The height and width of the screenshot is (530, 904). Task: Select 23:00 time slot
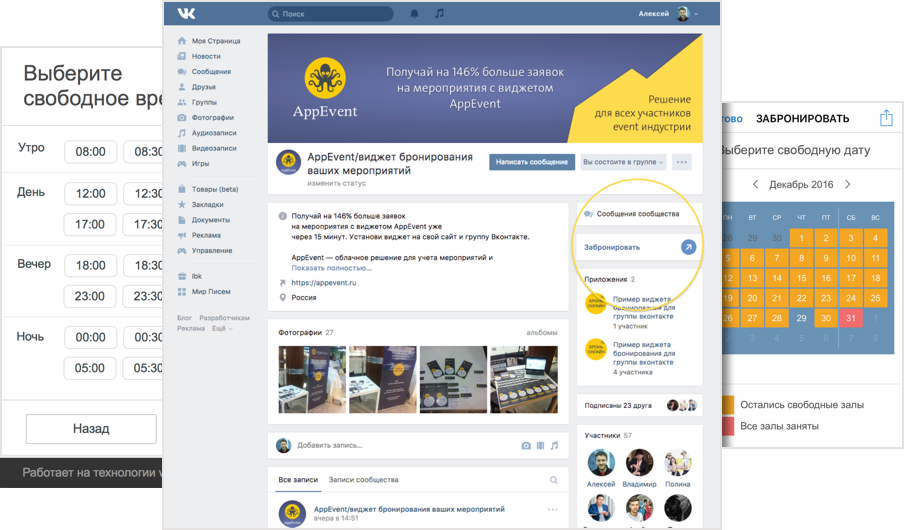point(90,296)
